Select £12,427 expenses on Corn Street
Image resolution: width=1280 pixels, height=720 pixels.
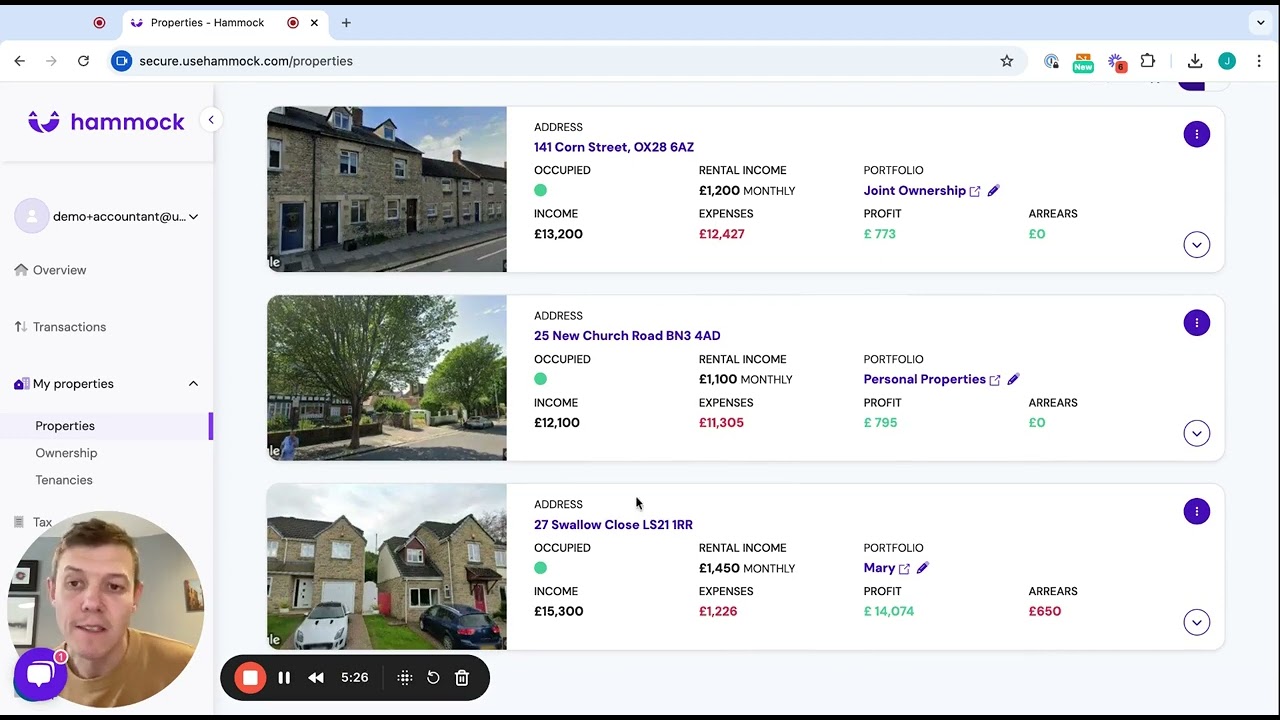[x=722, y=234]
